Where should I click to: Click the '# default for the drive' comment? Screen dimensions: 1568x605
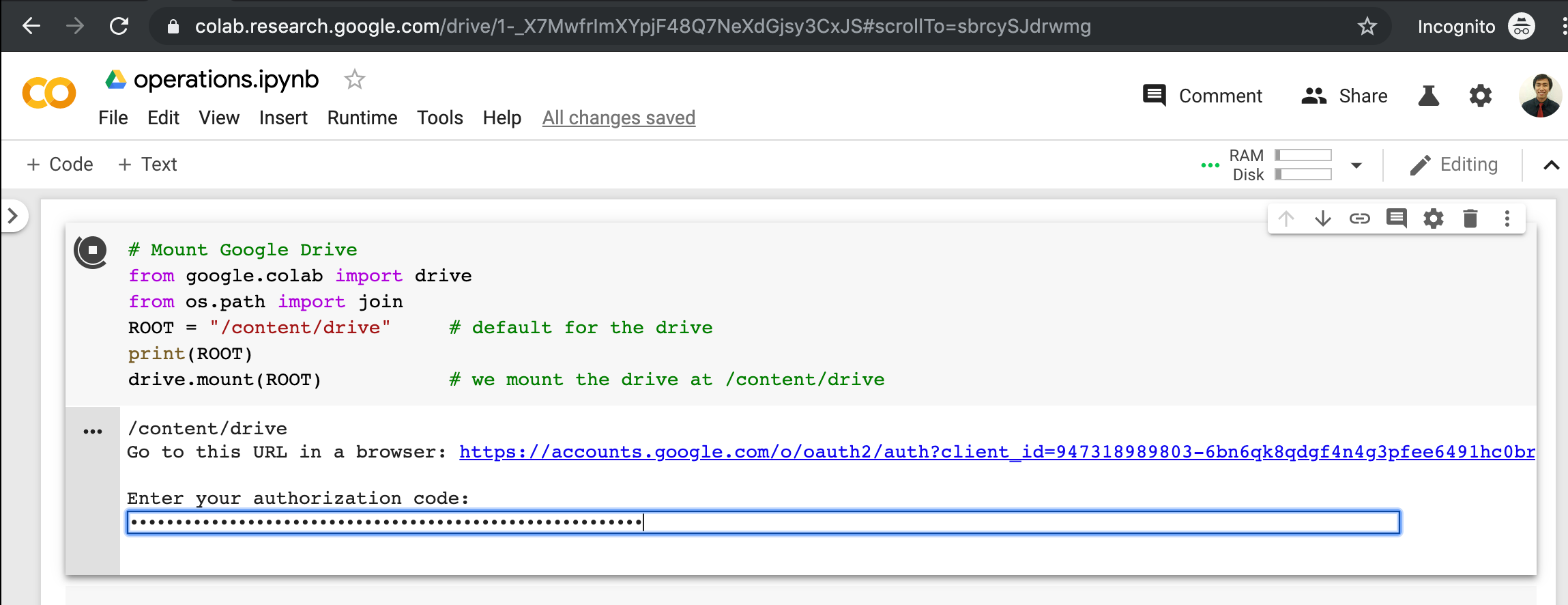pos(581,328)
